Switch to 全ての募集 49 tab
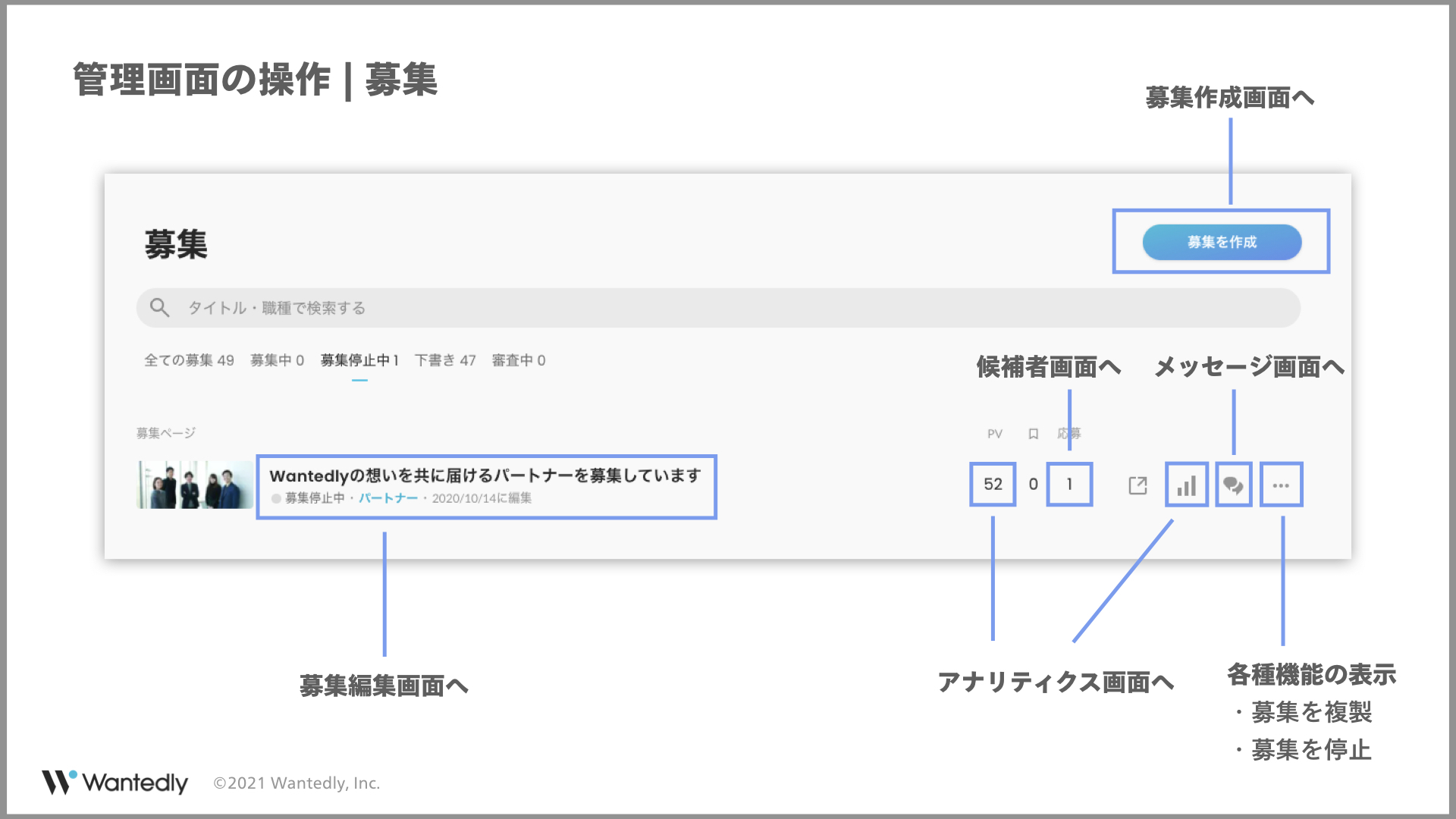The width and height of the screenshot is (1456, 819). (189, 360)
